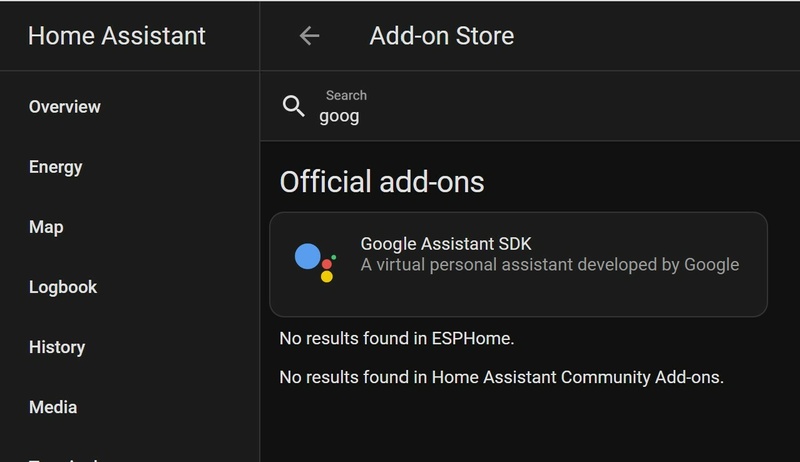Click the Home Assistant sidebar title
The image size is (800, 462).
point(117,36)
